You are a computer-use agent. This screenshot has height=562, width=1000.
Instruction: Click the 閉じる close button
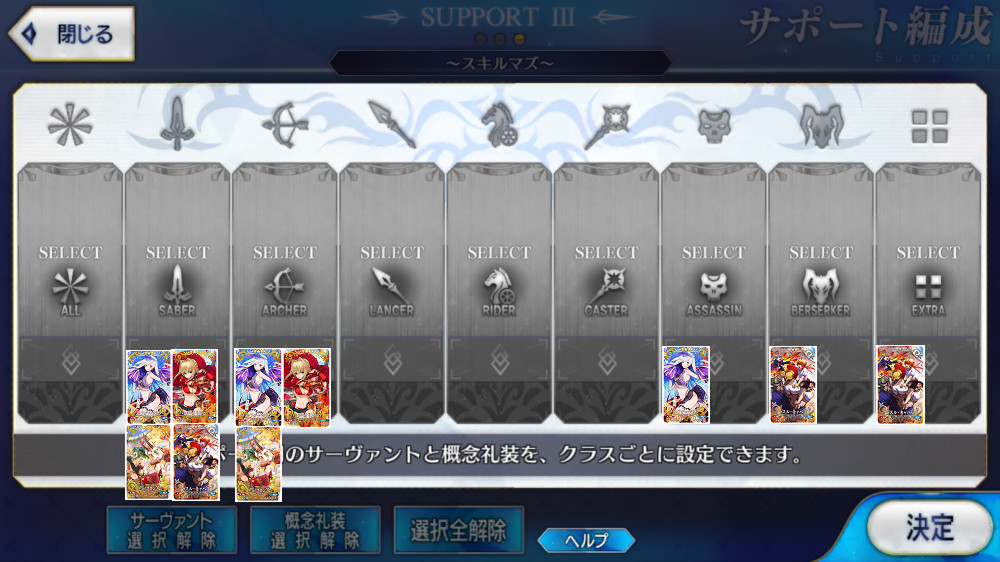pyautogui.click(x=71, y=34)
